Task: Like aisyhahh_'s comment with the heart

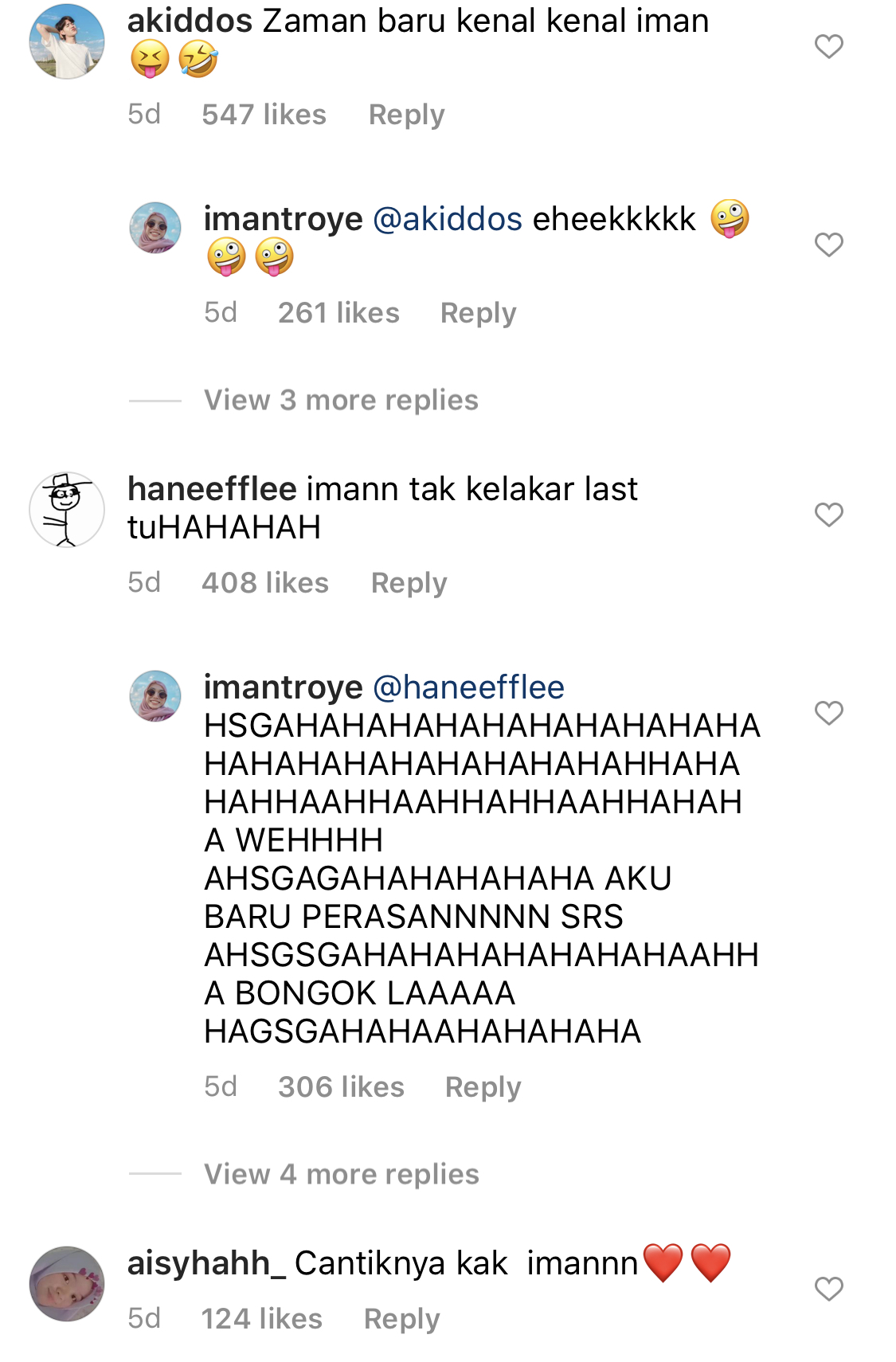Action: 828,1289
